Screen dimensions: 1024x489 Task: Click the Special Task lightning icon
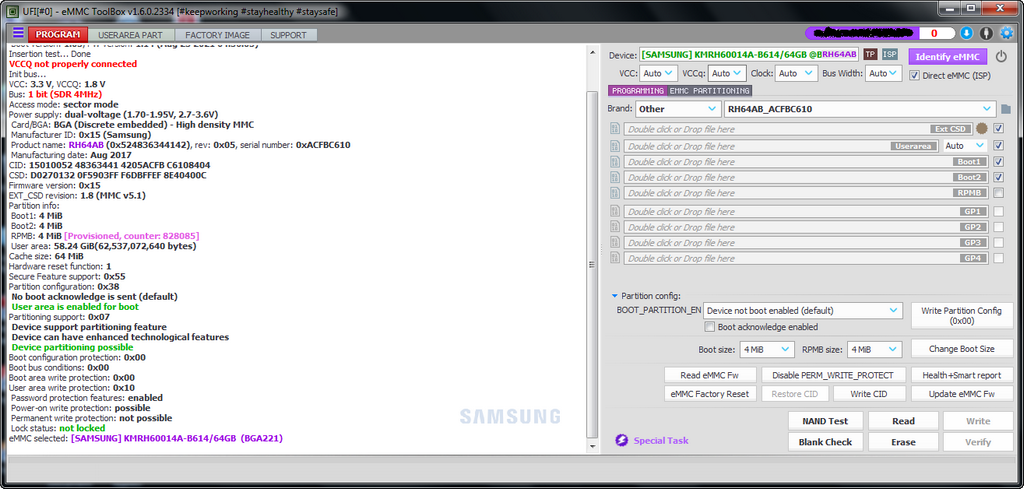click(622, 441)
